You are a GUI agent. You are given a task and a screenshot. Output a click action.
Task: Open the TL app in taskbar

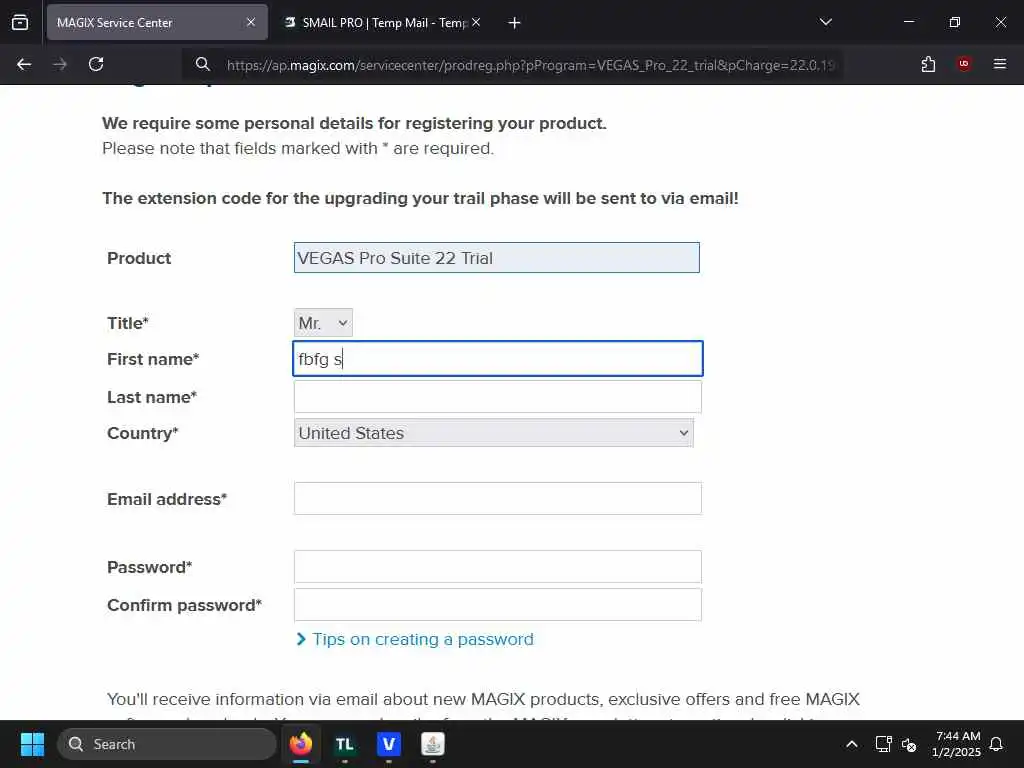pos(345,744)
